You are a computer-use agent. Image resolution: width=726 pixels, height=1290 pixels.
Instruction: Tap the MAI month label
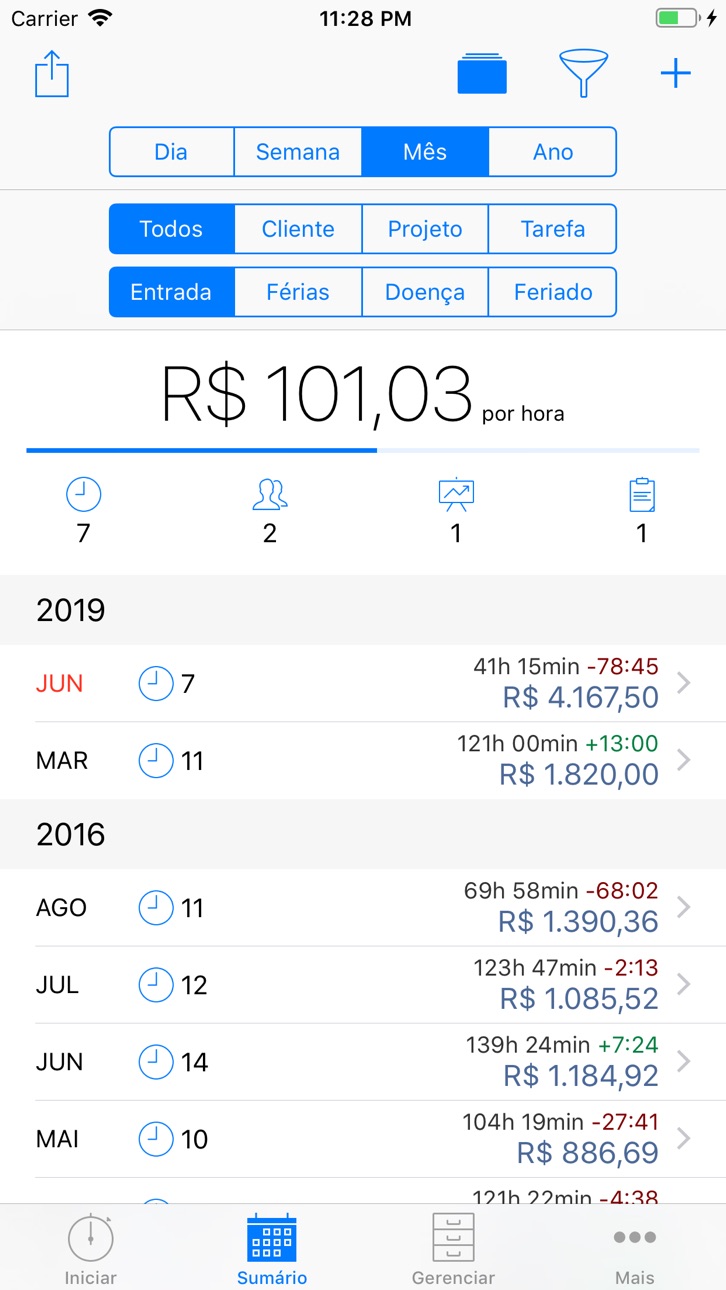click(x=59, y=1139)
